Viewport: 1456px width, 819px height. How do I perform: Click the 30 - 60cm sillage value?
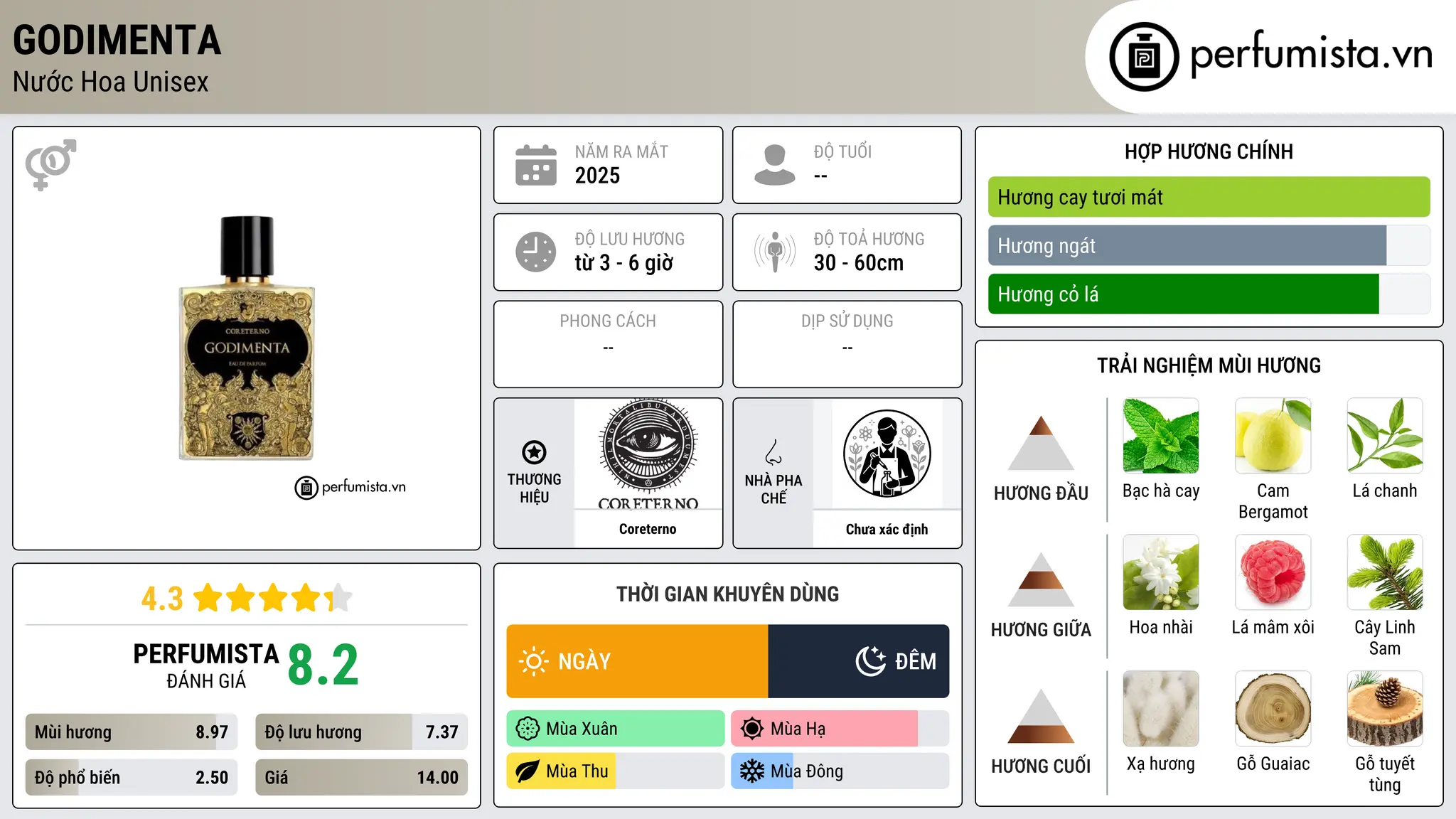tap(859, 263)
